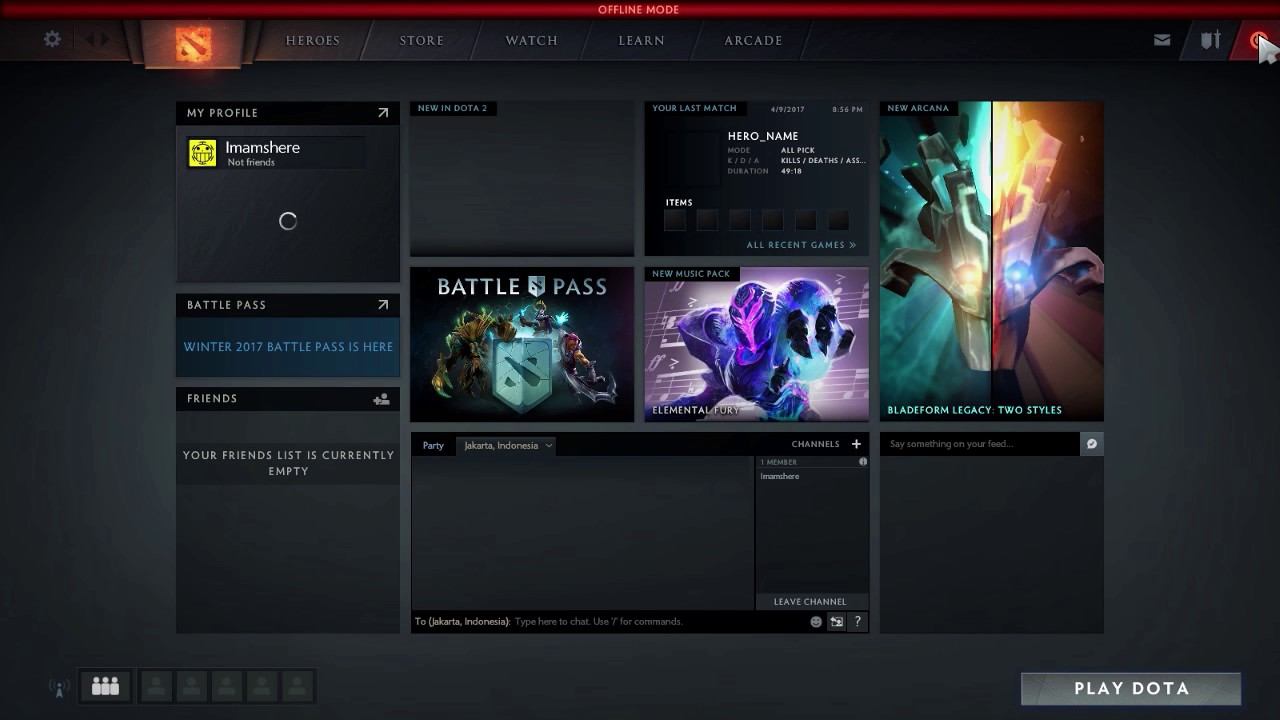Expand My Profile with the arrow icon
The height and width of the screenshot is (720, 1280).
(382, 113)
